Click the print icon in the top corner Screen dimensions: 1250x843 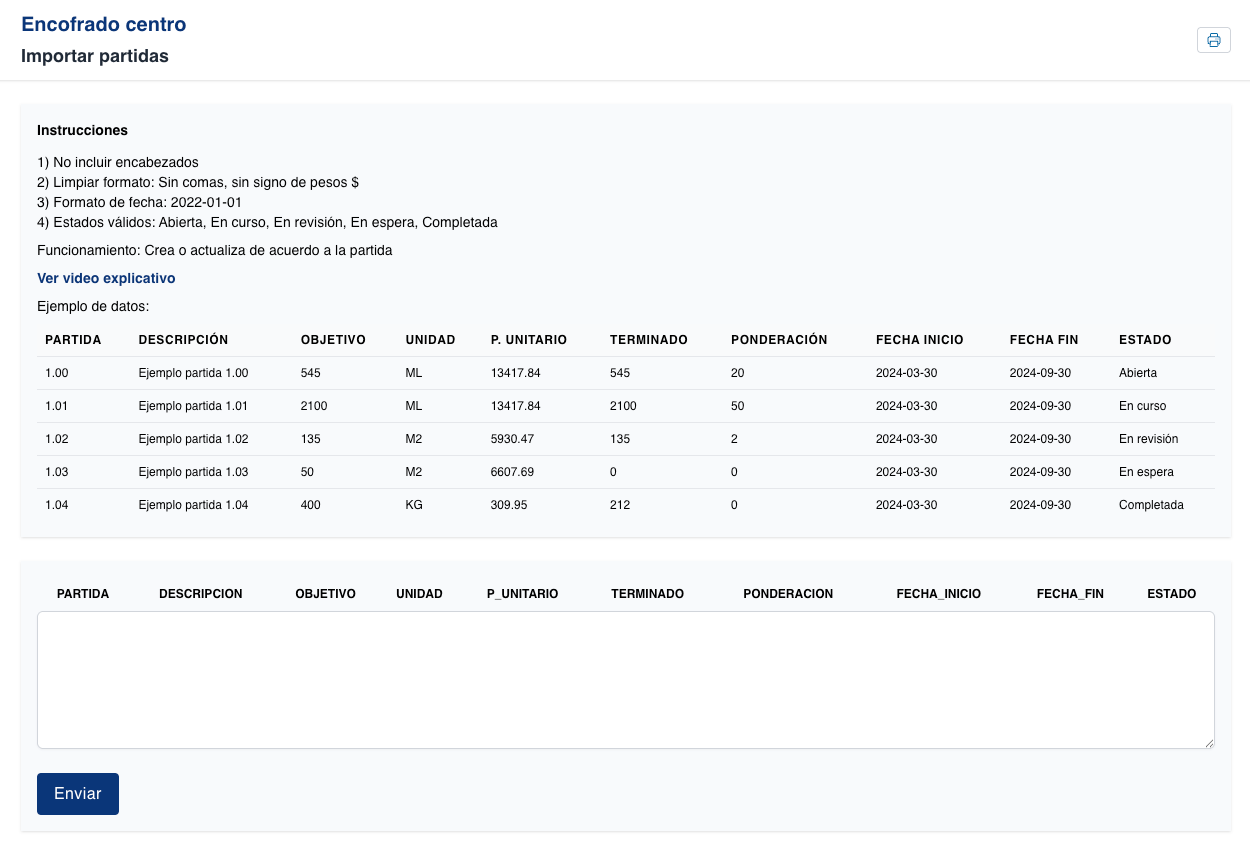(x=1214, y=40)
